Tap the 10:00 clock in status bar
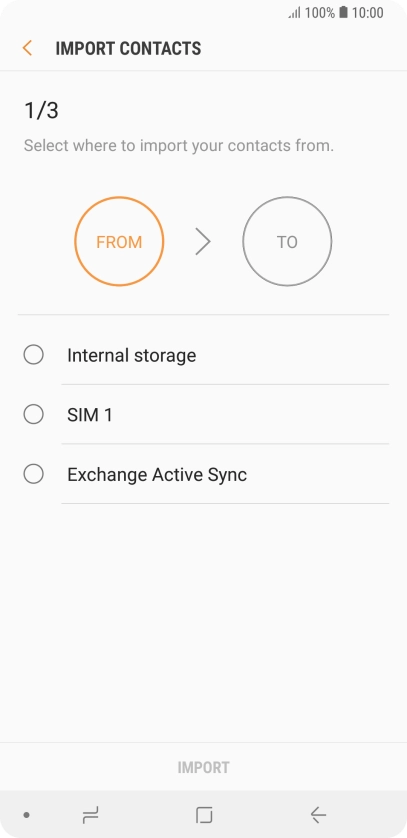 tap(367, 13)
